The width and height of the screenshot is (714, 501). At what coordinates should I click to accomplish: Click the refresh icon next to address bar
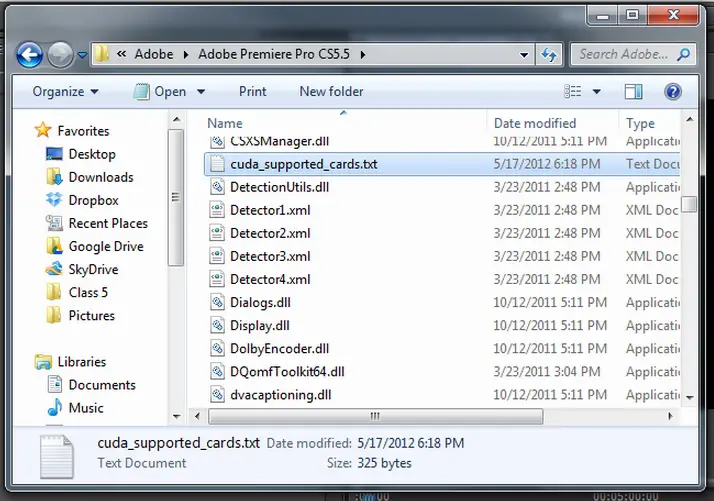coord(549,55)
